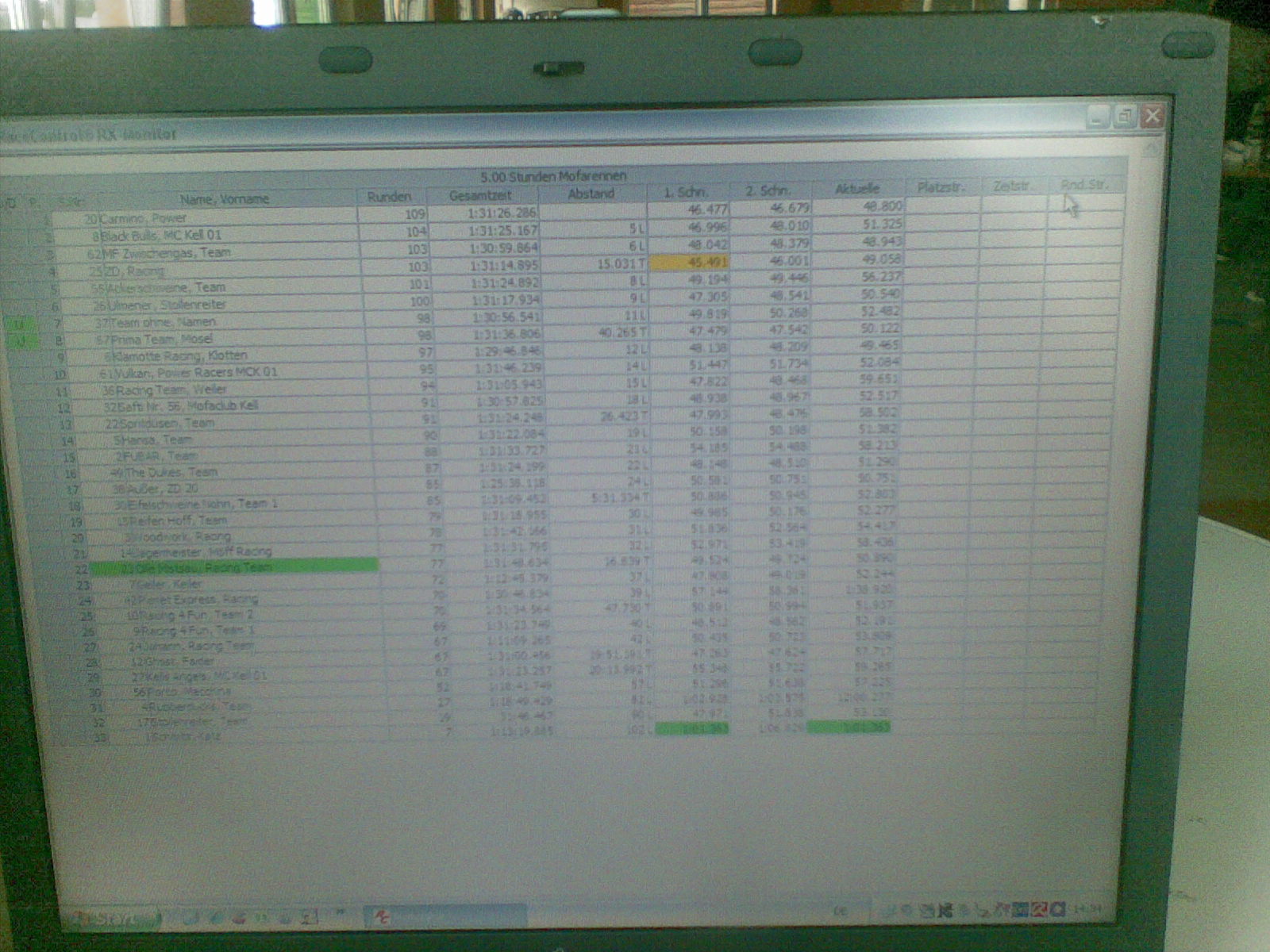Click the Name, Vorname column header
The height and width of the screenshot is (952, 1270).
coord(224,198)
